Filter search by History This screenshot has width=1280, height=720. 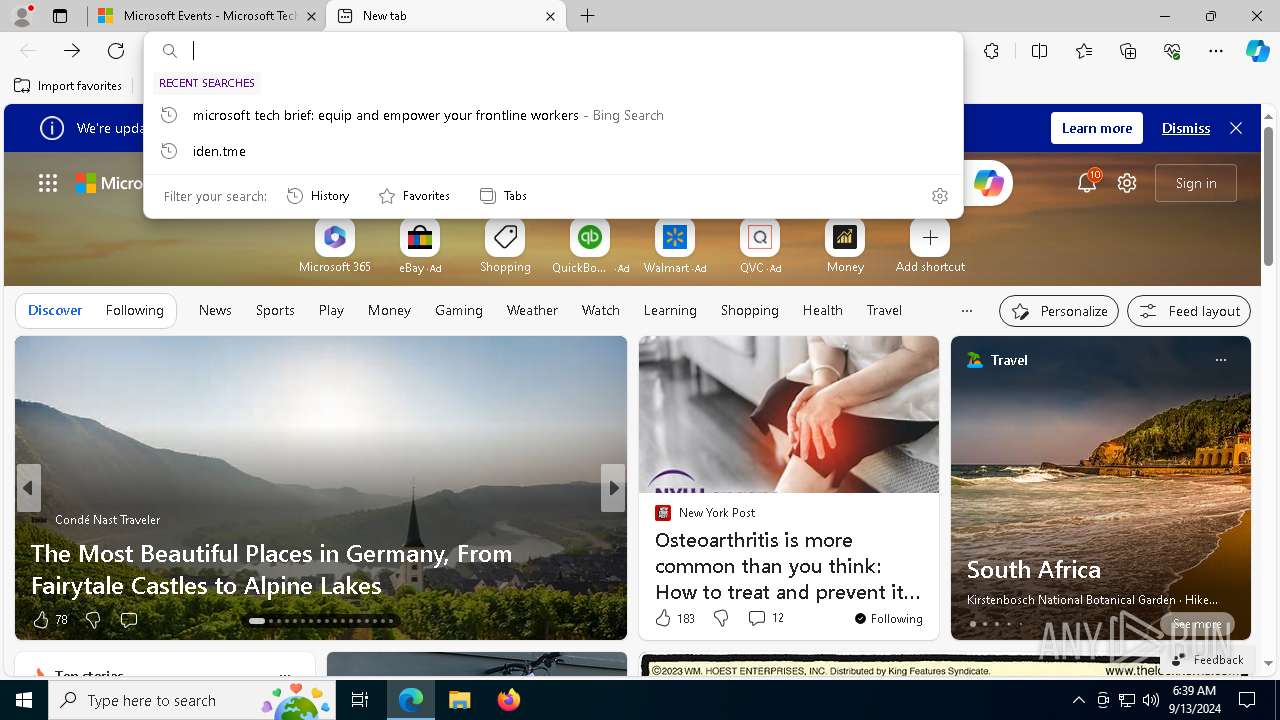coord(318,196)
